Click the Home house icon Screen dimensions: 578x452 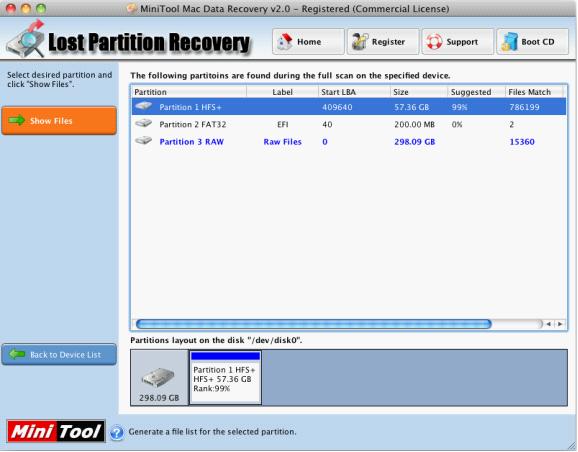285,42
